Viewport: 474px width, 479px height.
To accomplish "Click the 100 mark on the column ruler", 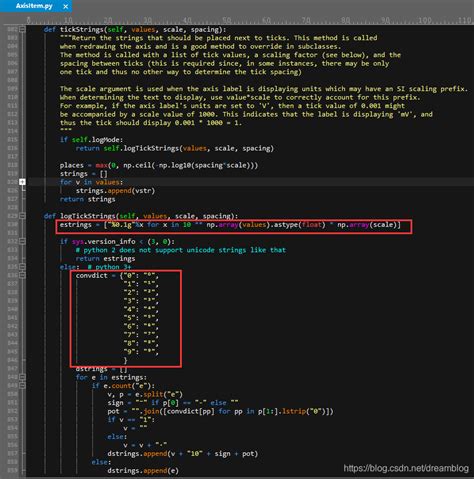I will click(x=424, y=20).
